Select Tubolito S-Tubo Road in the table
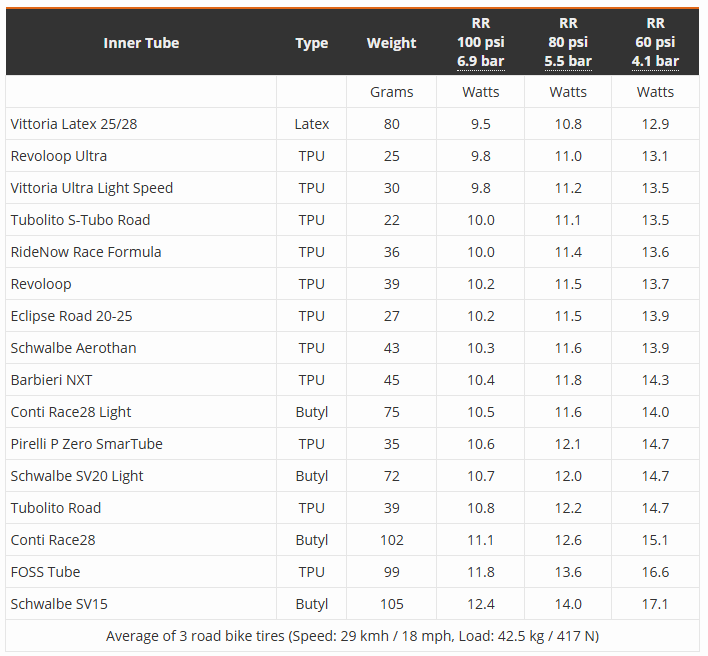 click(80, 220)
